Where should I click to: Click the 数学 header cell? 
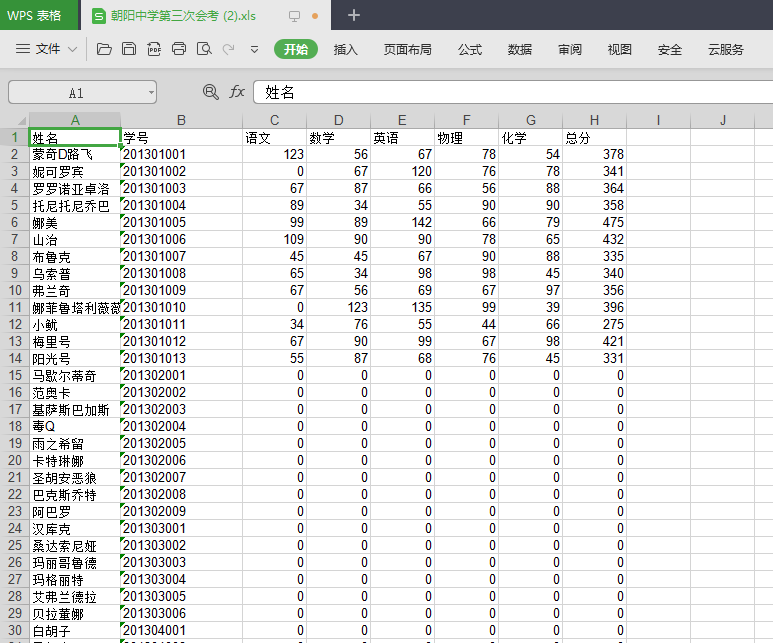click(338, 138)
